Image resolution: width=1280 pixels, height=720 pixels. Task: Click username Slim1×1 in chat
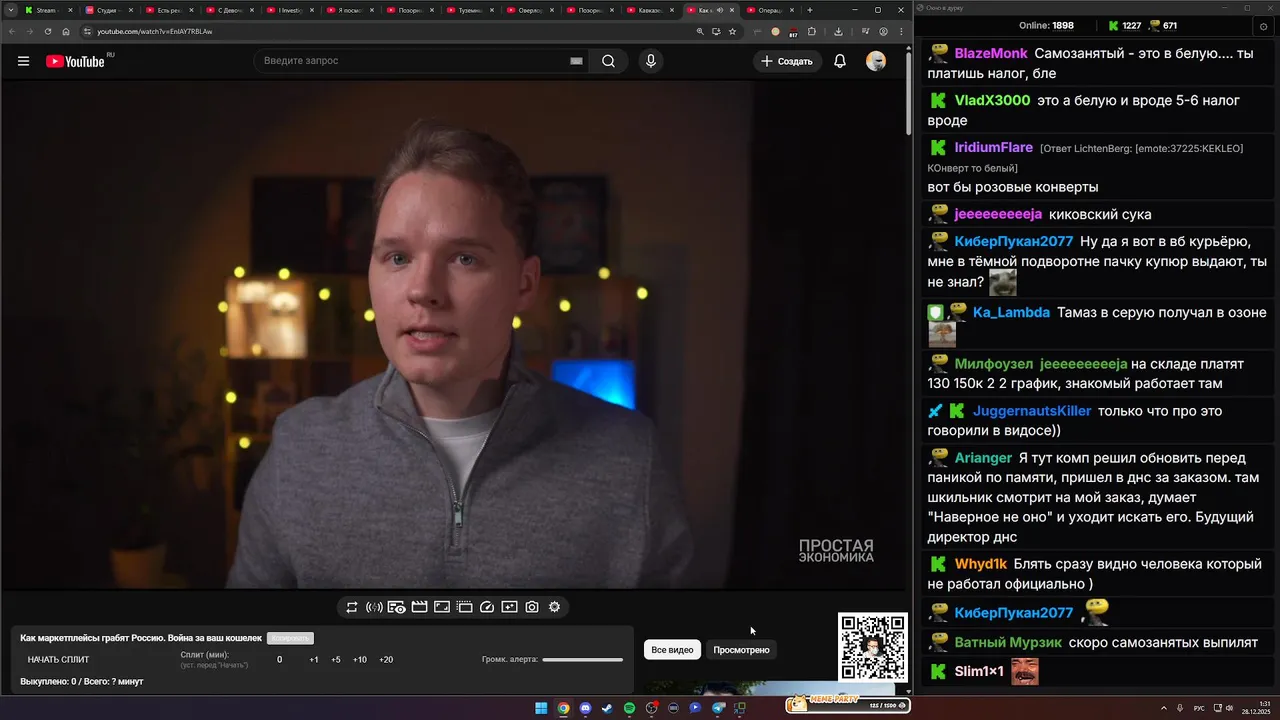pos(978,672)
